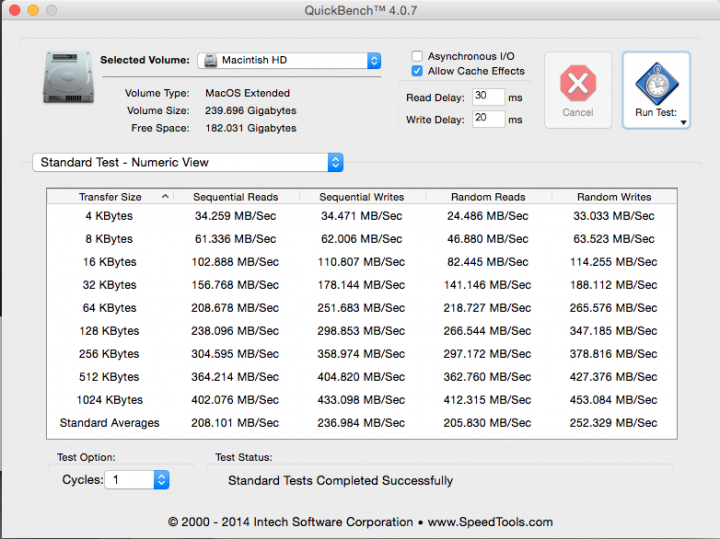Select the 16 KBytes row
This screenshot has height=539, width=720.
tap(362, 262)
